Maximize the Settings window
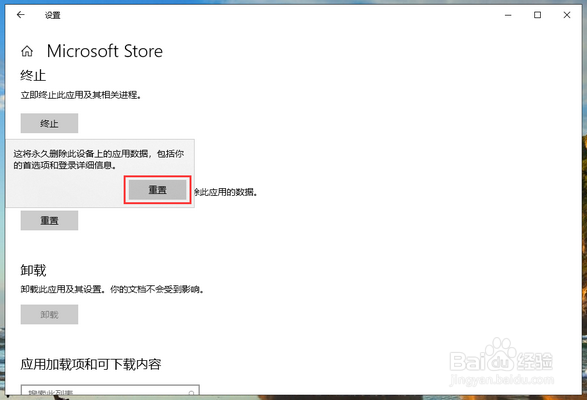587x400 pixels. coord(538,15)
